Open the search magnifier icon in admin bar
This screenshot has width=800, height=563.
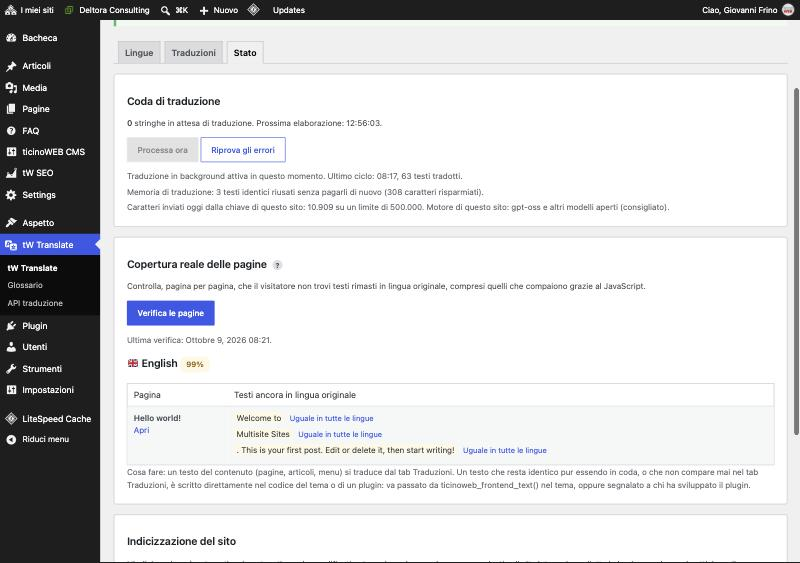pyautogui.click(x=165, y=10)
